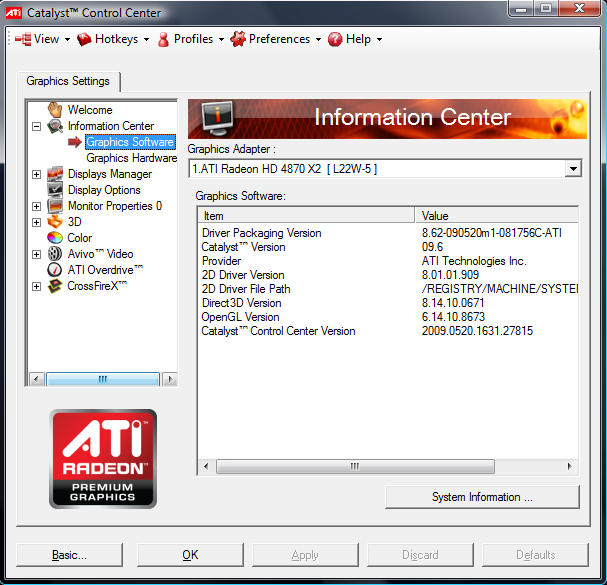Select the 2D Driver File Path row
The image size is (607, 585).
[388, 289]
